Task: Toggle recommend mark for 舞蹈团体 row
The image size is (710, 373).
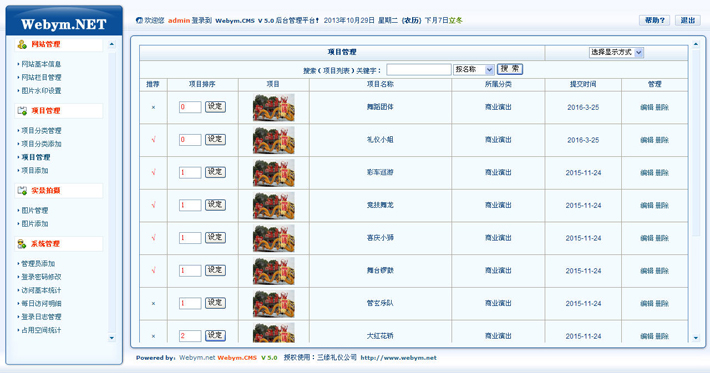Action: [154, 107]
